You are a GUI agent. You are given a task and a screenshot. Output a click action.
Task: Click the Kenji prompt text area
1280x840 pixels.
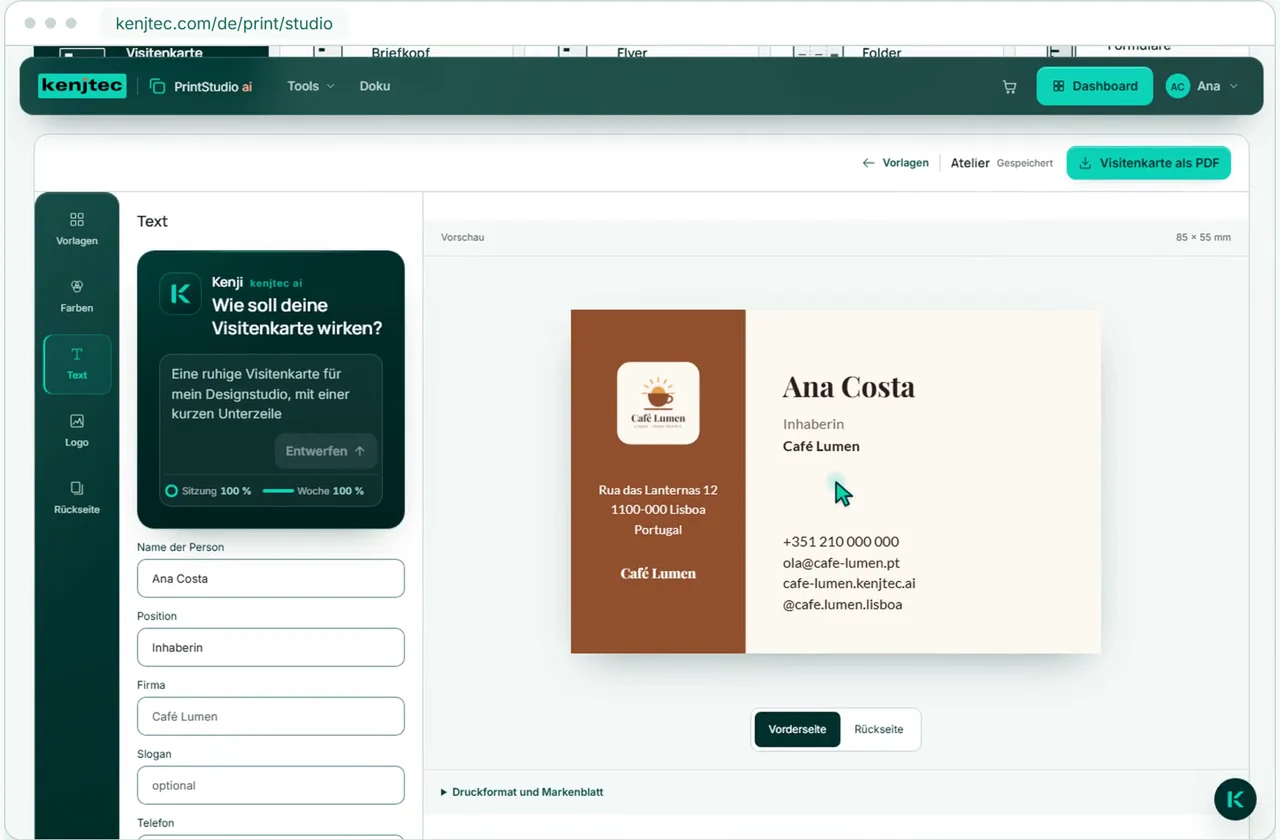pyautogui.click(x=271, y=394)
